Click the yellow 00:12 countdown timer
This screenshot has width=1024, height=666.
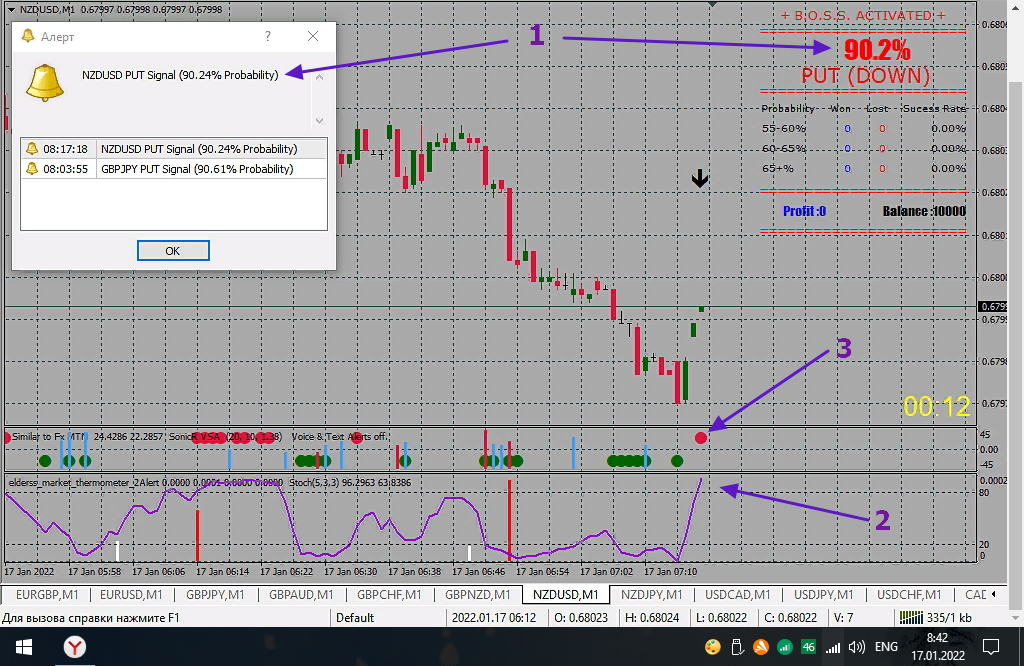tap(936, 407)
